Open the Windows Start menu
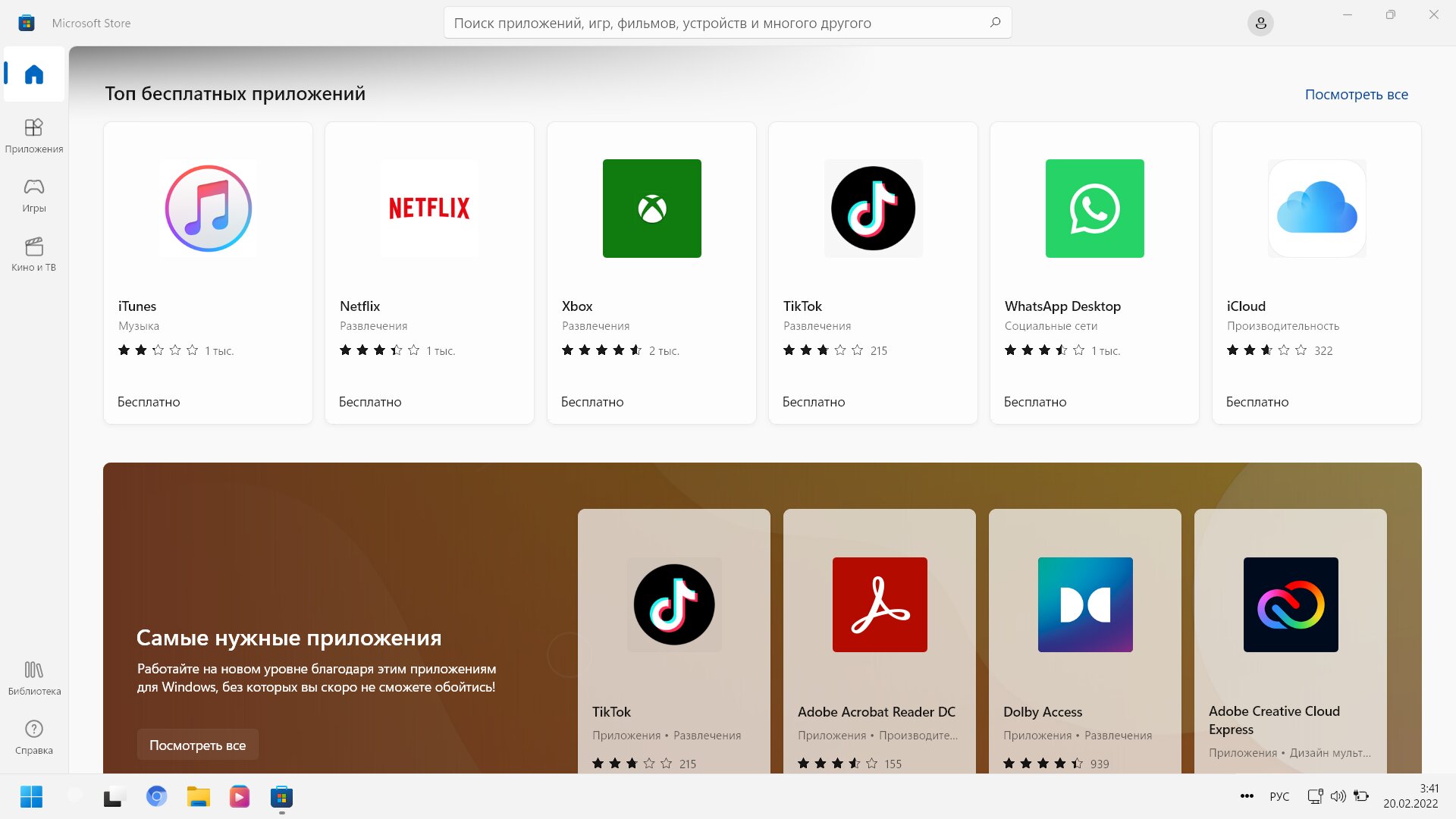This screenshot has width=1456, height=819. 31,796
